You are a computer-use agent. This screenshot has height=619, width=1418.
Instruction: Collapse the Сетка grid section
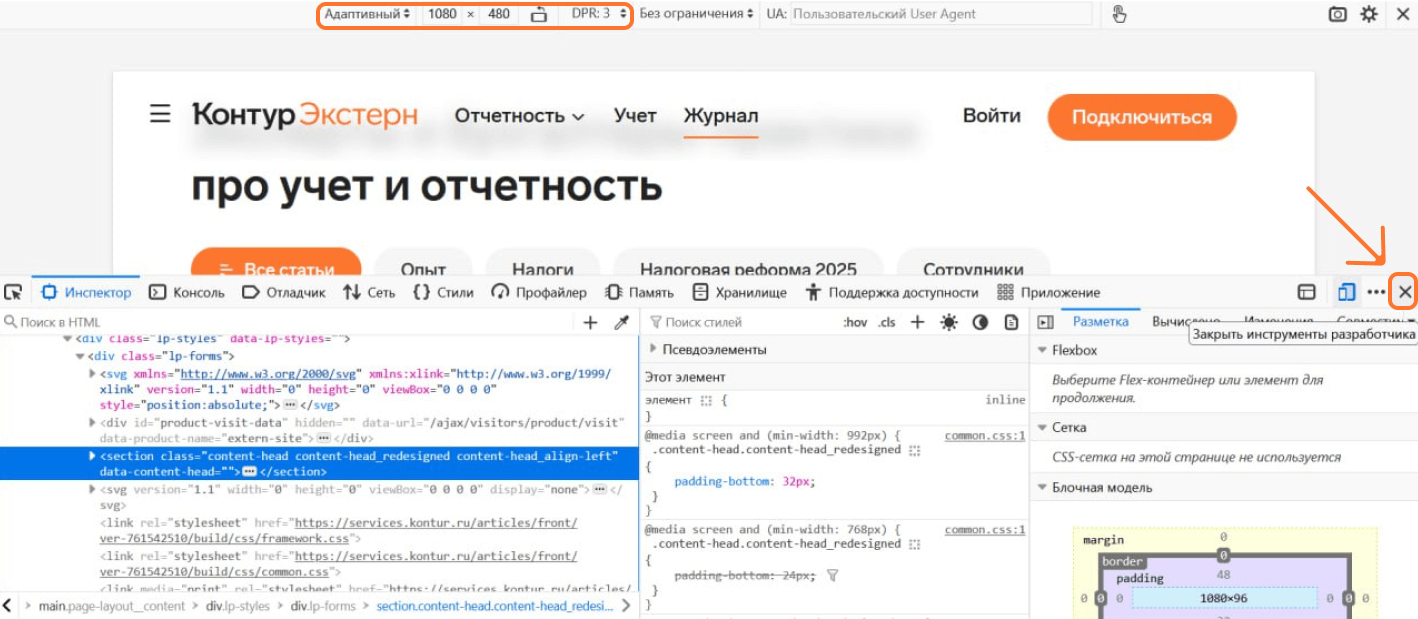pyautogui.click(x=1042, y=427)
